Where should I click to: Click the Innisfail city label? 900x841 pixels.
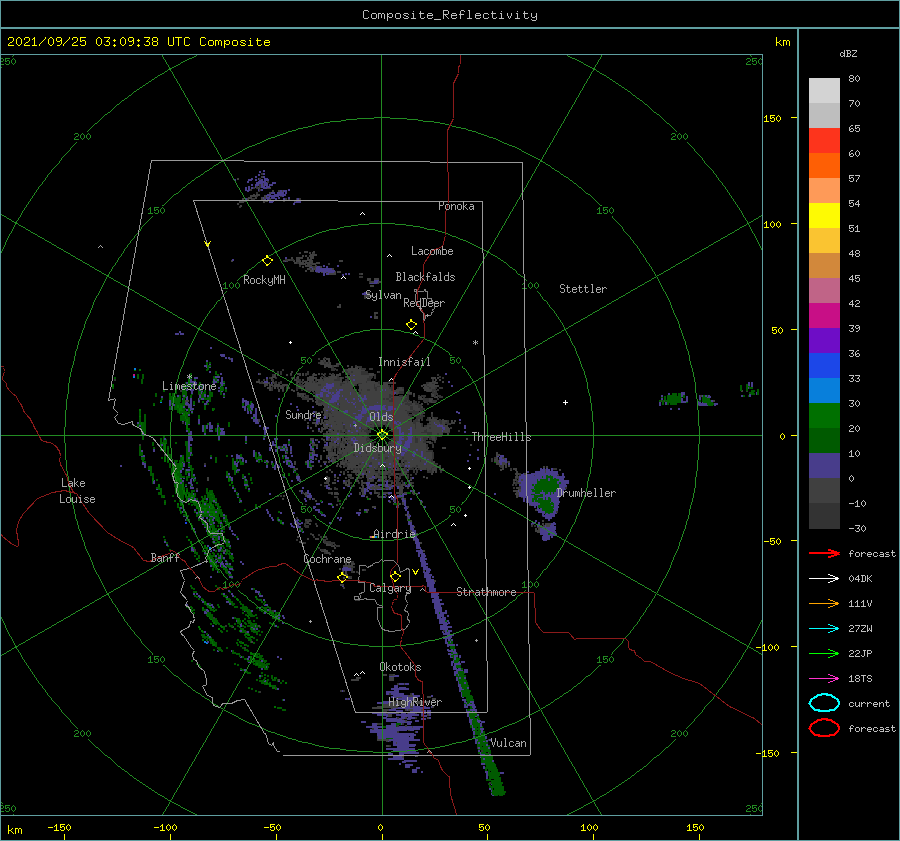coord(404,362)
